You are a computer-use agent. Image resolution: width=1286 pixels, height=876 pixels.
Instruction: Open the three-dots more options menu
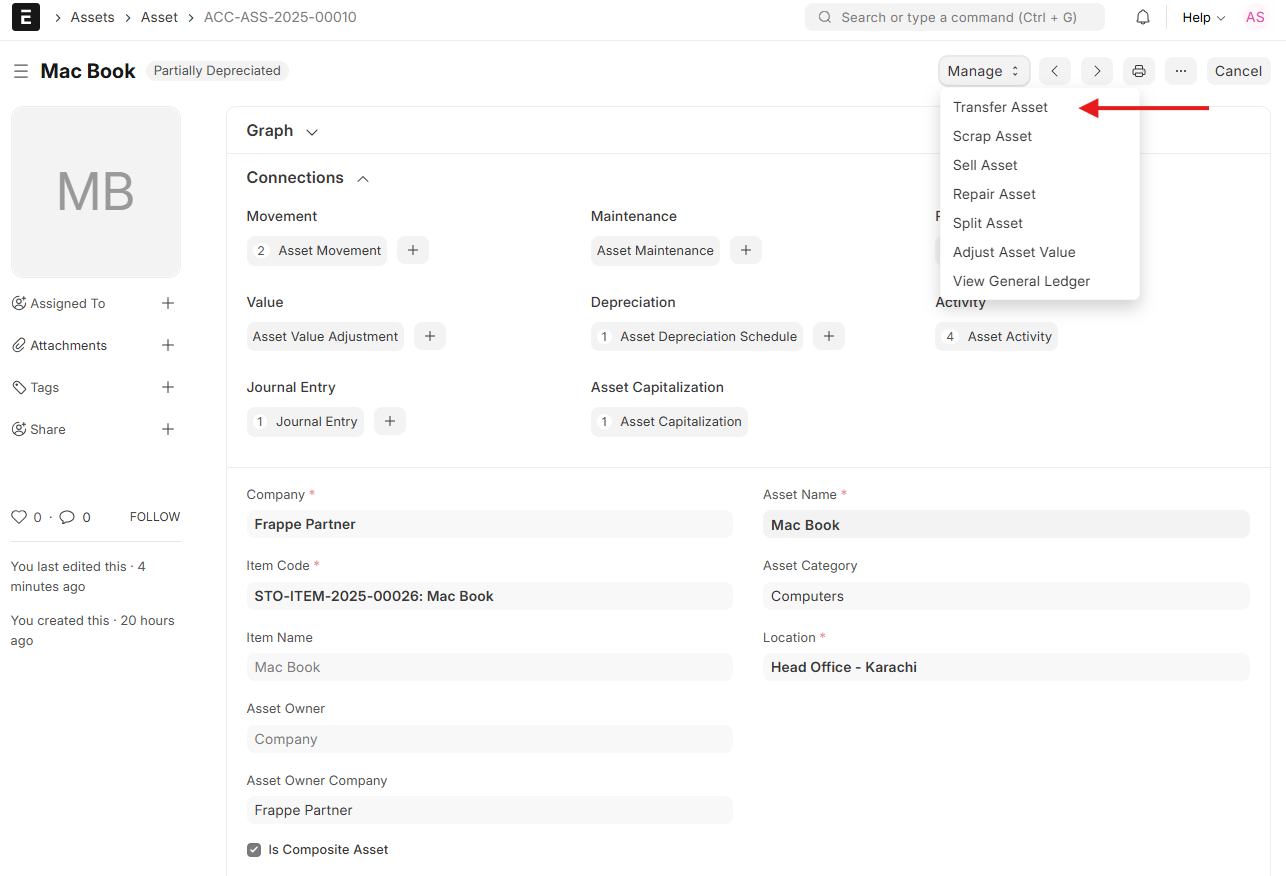(1181, 71)
